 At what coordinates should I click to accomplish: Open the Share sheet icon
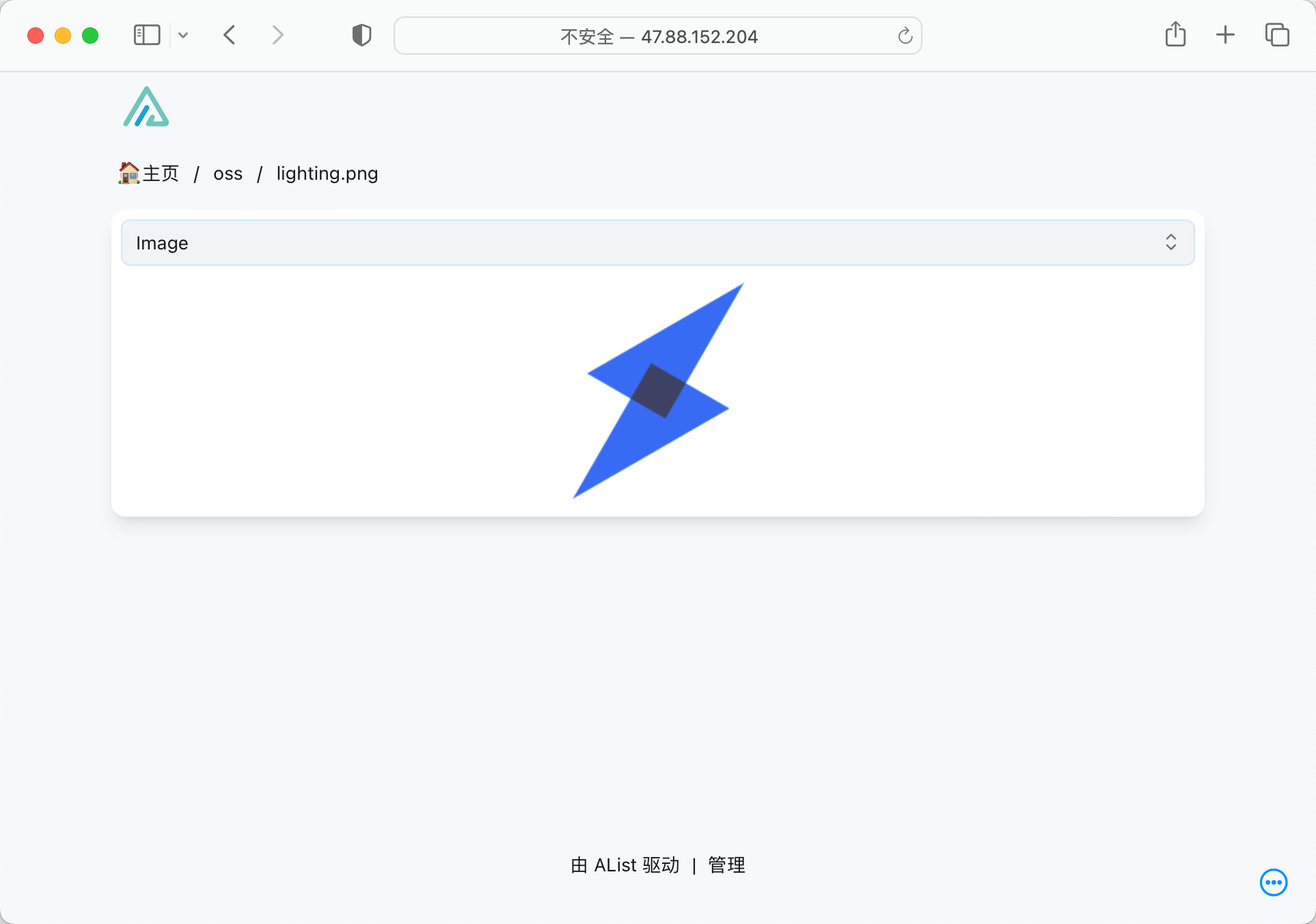[1175, 34]
